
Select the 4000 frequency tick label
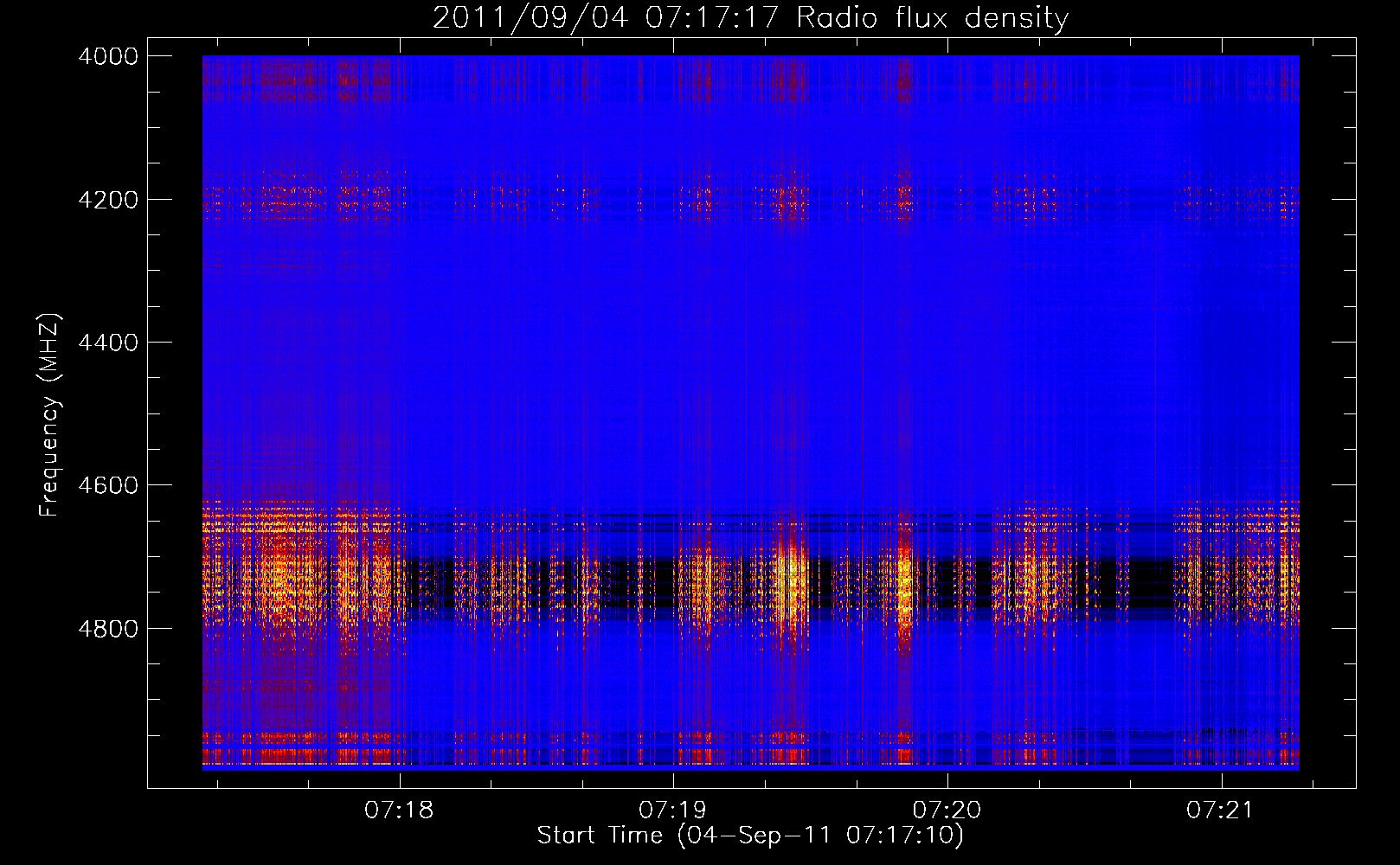click(x=108, y=56)
